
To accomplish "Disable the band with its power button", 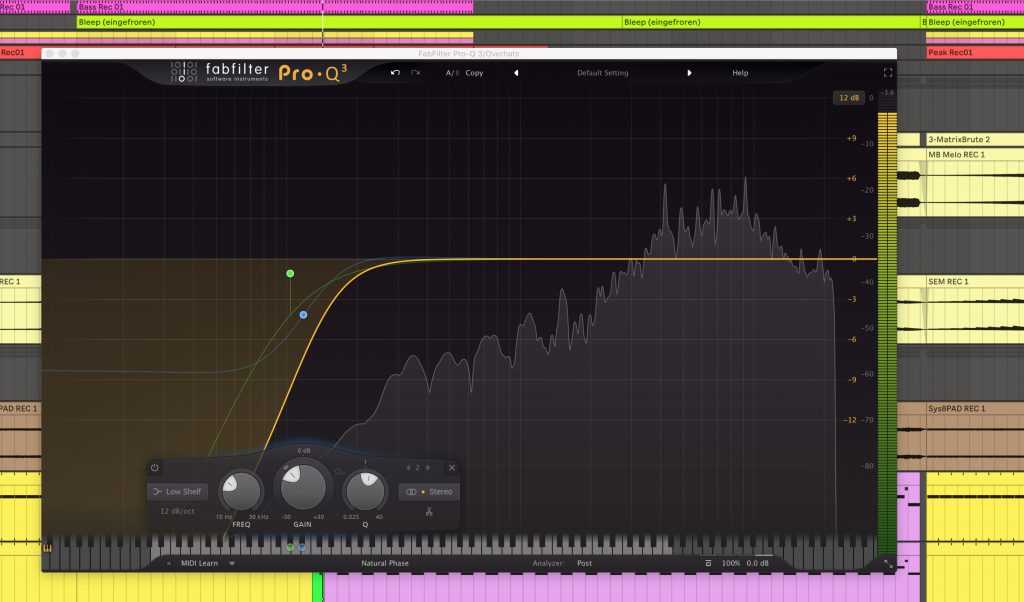I will point(154,468).
